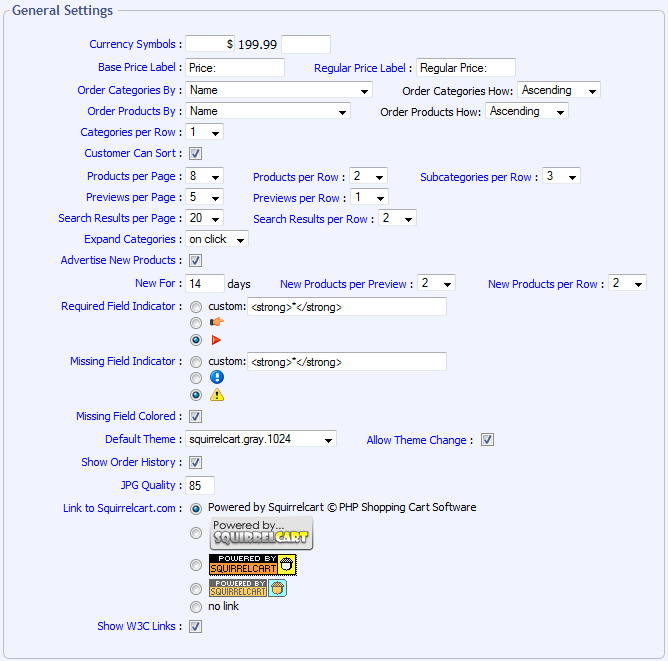Select the 'no link' radio option
Viewport: 668px width, 661px height.
(196, 606)
